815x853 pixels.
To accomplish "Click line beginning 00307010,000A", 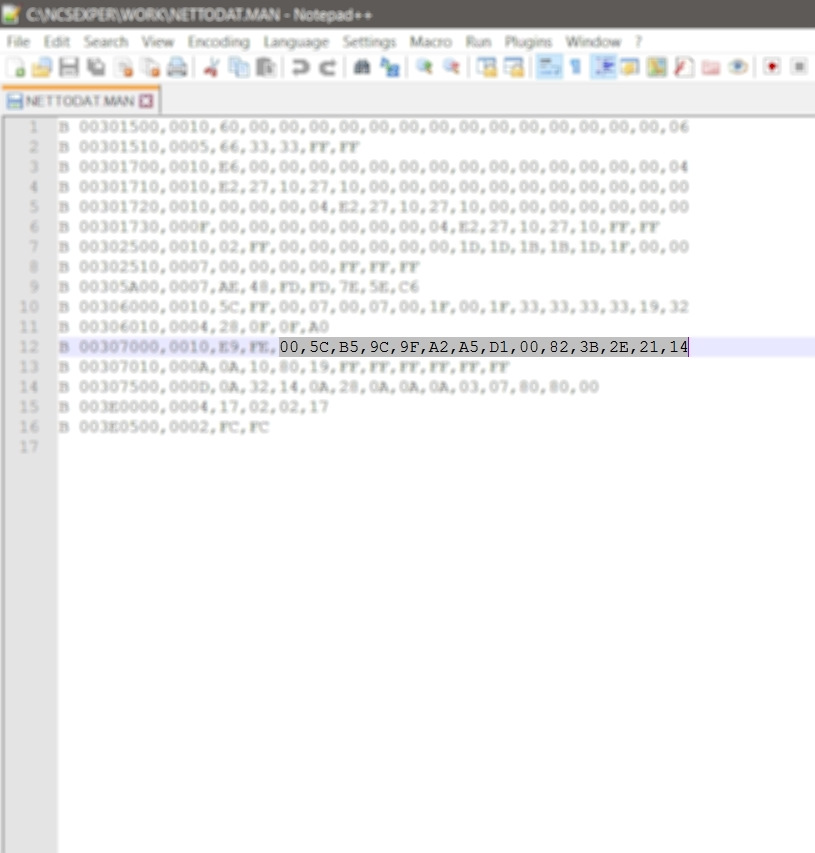I will click(284, 367).
